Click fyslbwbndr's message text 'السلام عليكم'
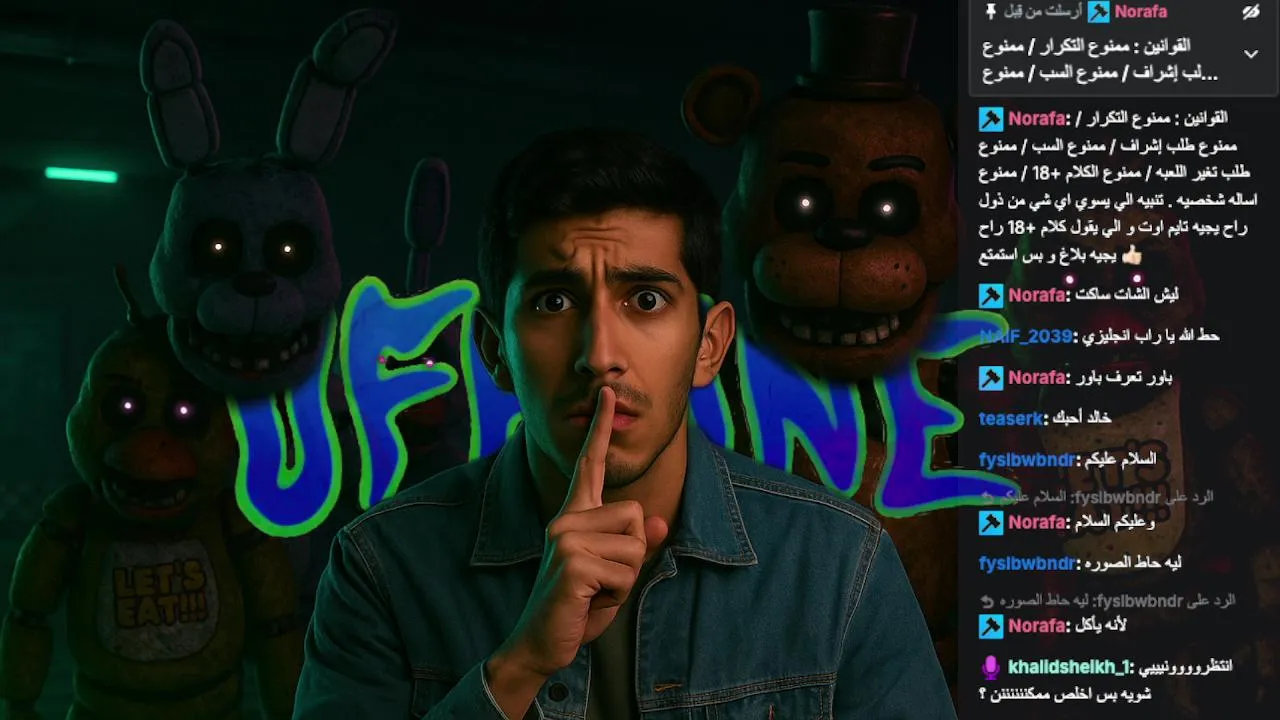Image resolution: width=1280 pixels, height=720 pixels. click(1120, 459)
